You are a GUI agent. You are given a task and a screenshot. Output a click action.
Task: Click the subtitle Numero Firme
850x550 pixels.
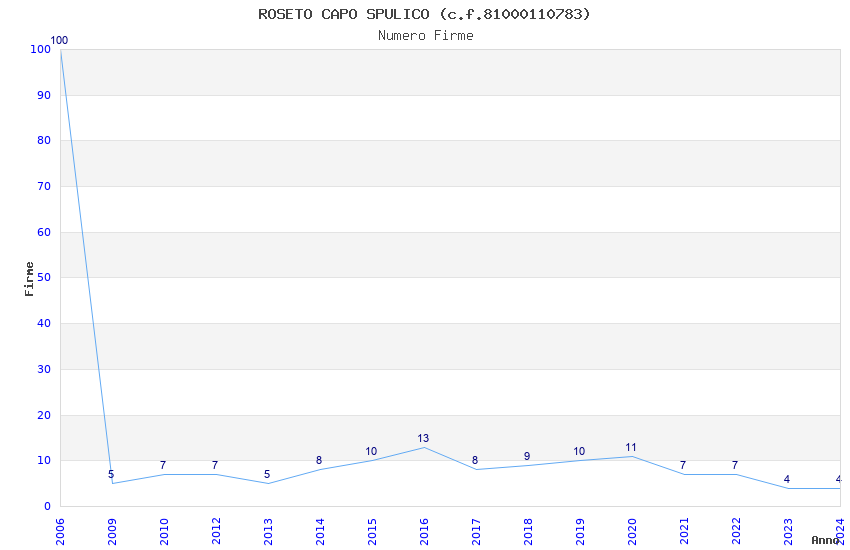pos(426,36)
